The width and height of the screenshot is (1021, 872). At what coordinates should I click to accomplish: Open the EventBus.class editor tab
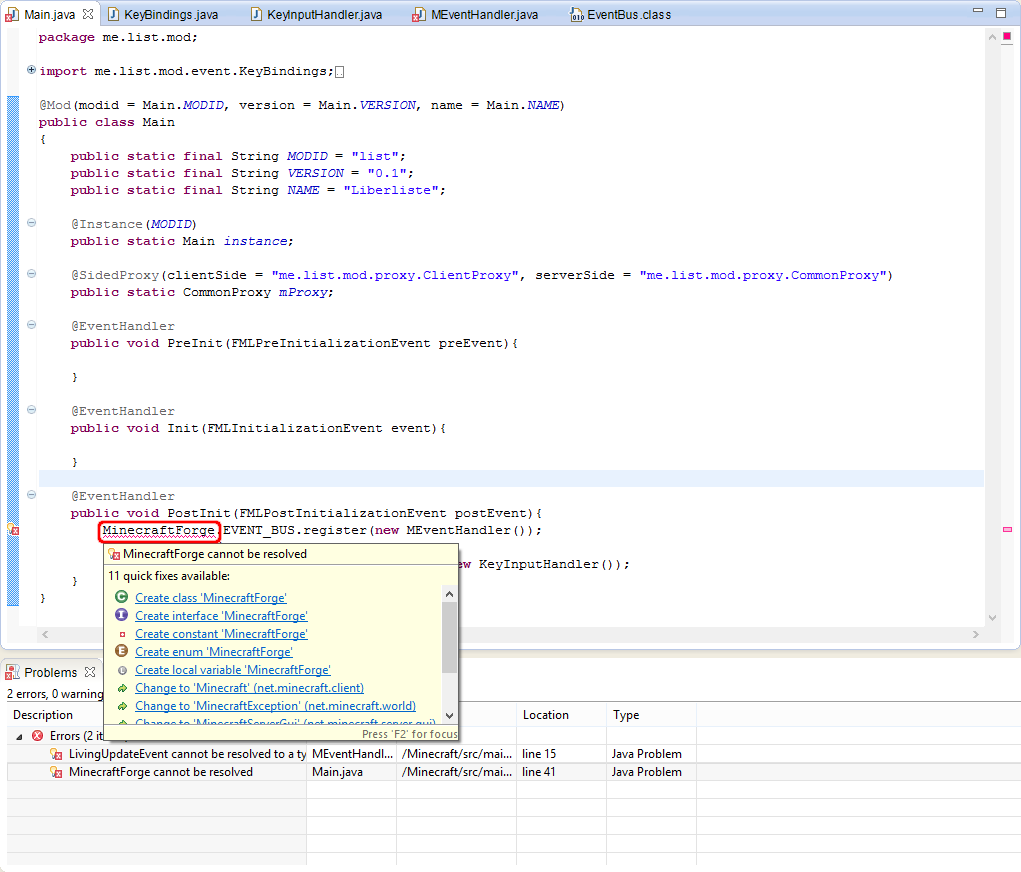point(628,15)
